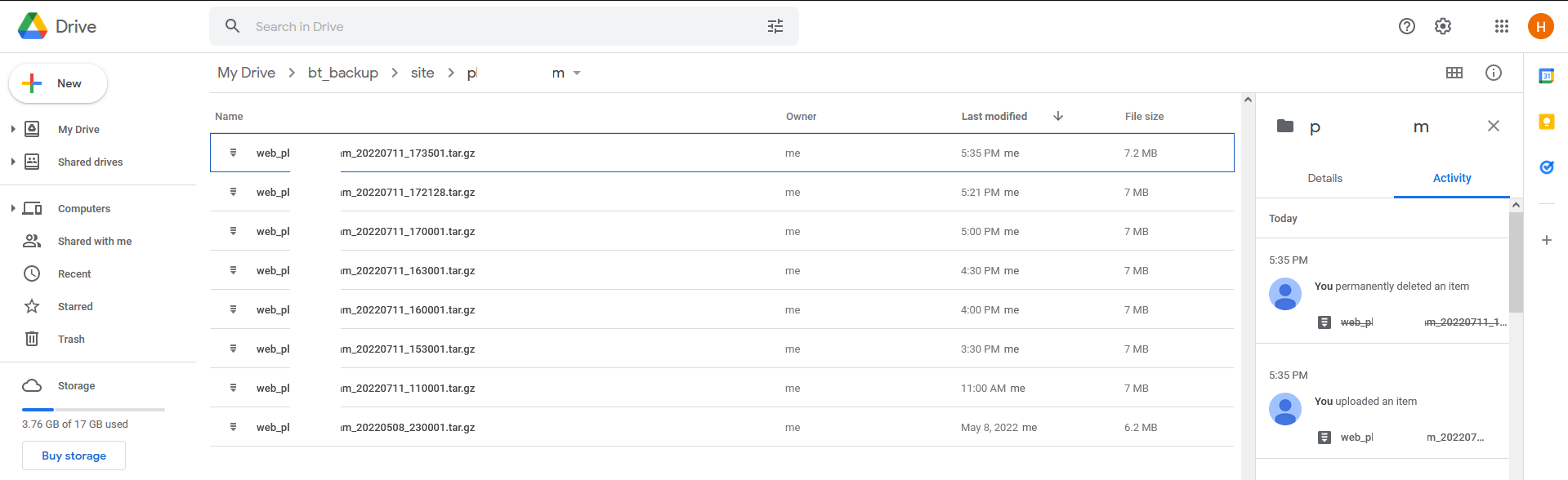Open the Help question mark icon
This screenshot has width=1568, height=480.
(x=1406, y=27)
